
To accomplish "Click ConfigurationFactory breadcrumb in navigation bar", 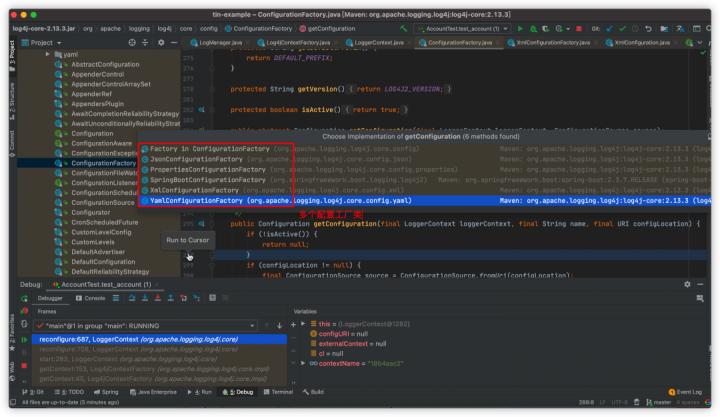I will pyautogui.click(x=258, y=28).
